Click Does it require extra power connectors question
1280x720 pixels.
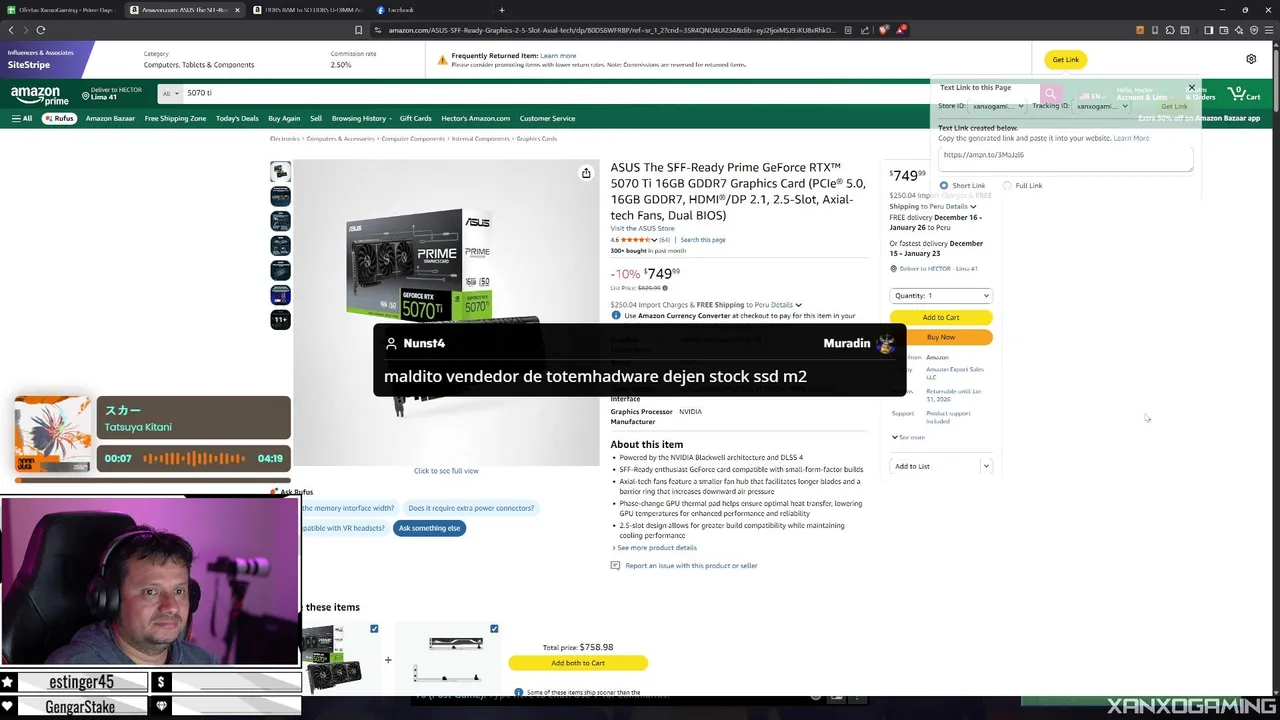tap(471, 508)
